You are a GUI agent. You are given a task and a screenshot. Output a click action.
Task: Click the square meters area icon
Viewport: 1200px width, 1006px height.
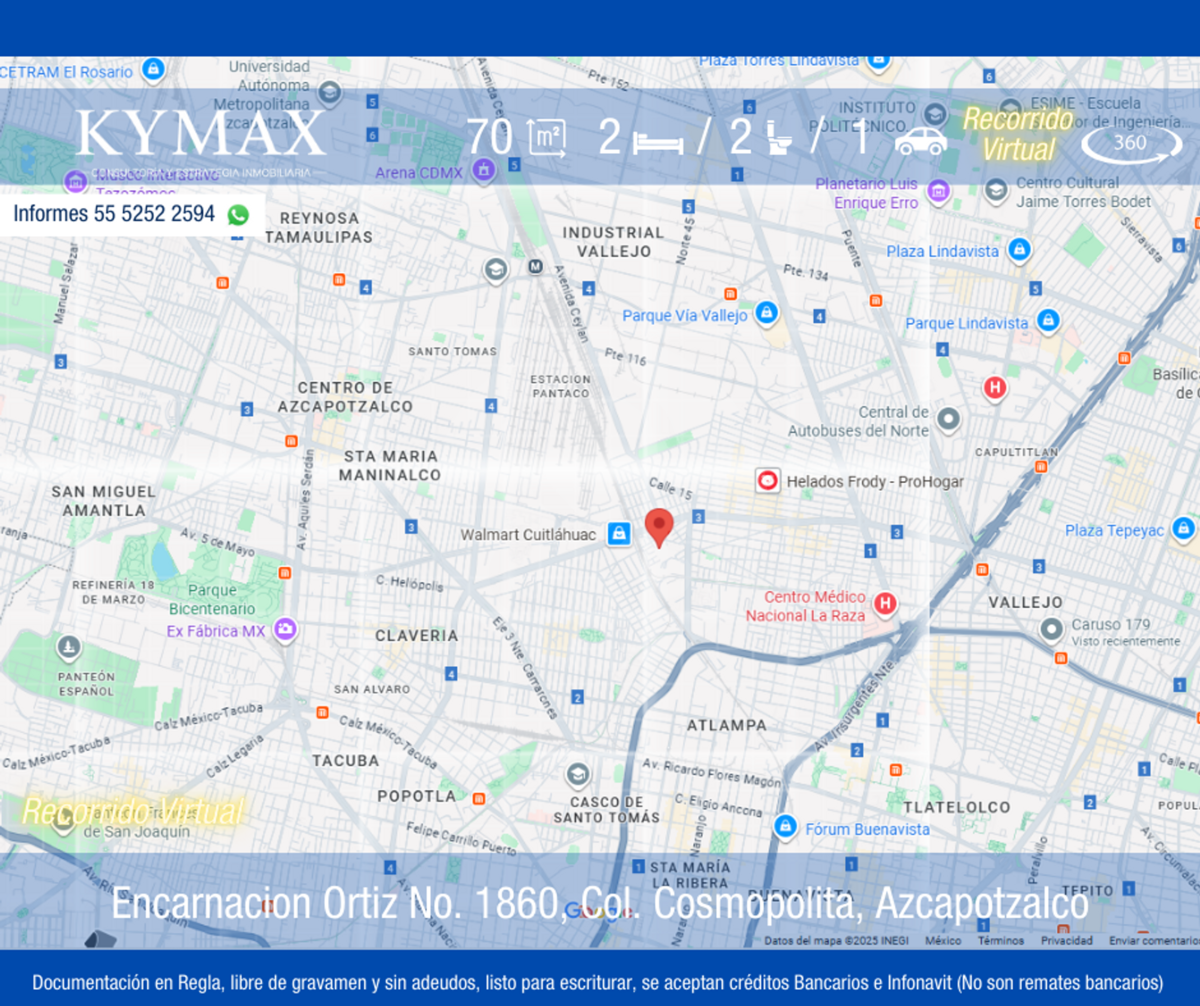pos(546,139)
